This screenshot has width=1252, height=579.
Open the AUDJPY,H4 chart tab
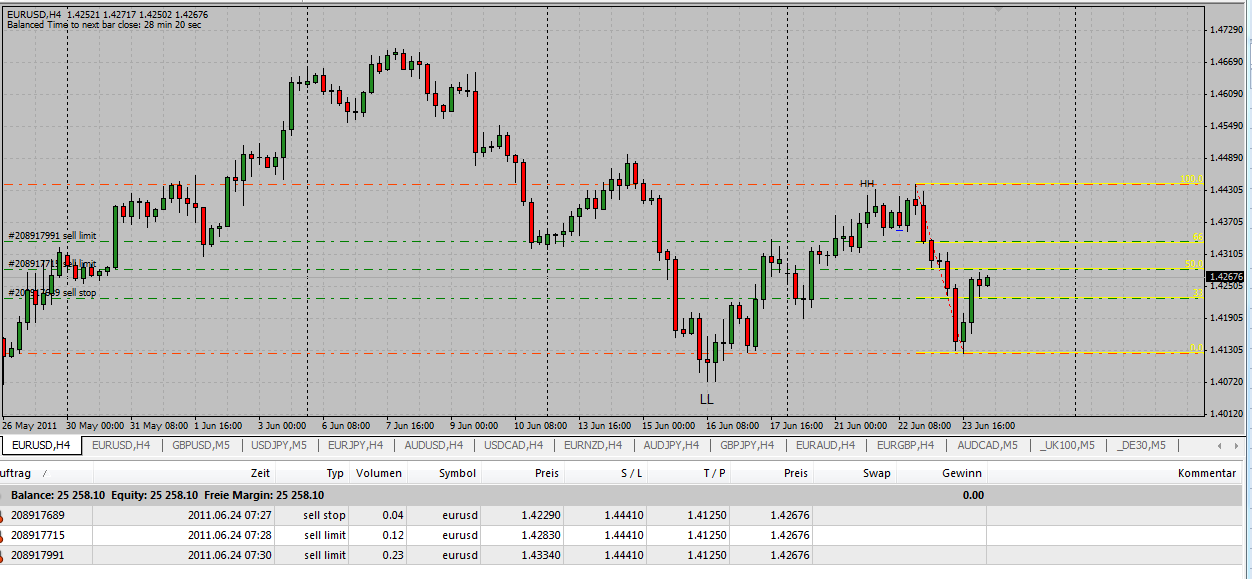click(672, 445)
